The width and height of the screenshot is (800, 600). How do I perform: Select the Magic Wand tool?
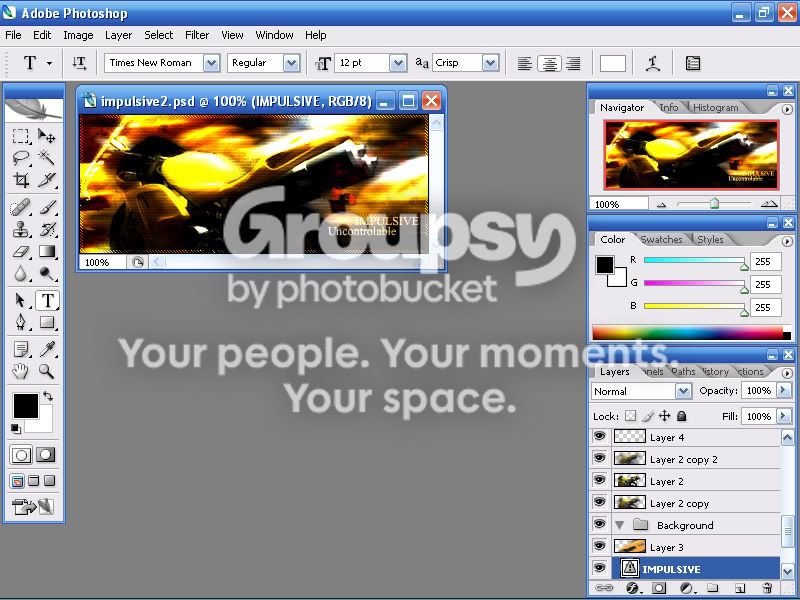point(46,158)
